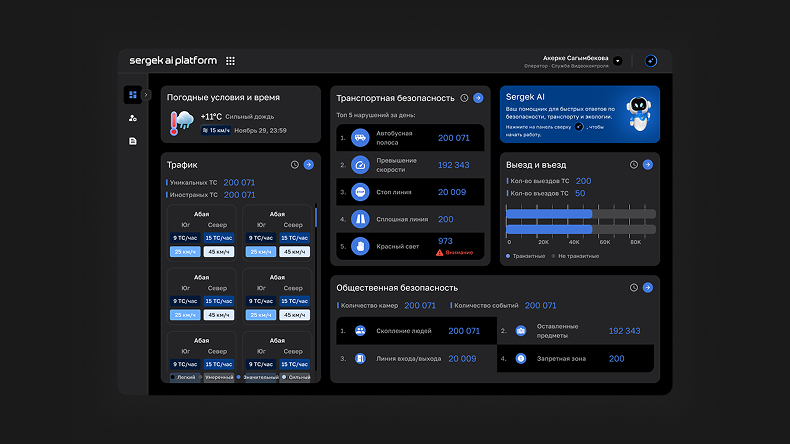Click the clock icon in the Трафик panel
This screenshot has height=444, width=790.
294,164
